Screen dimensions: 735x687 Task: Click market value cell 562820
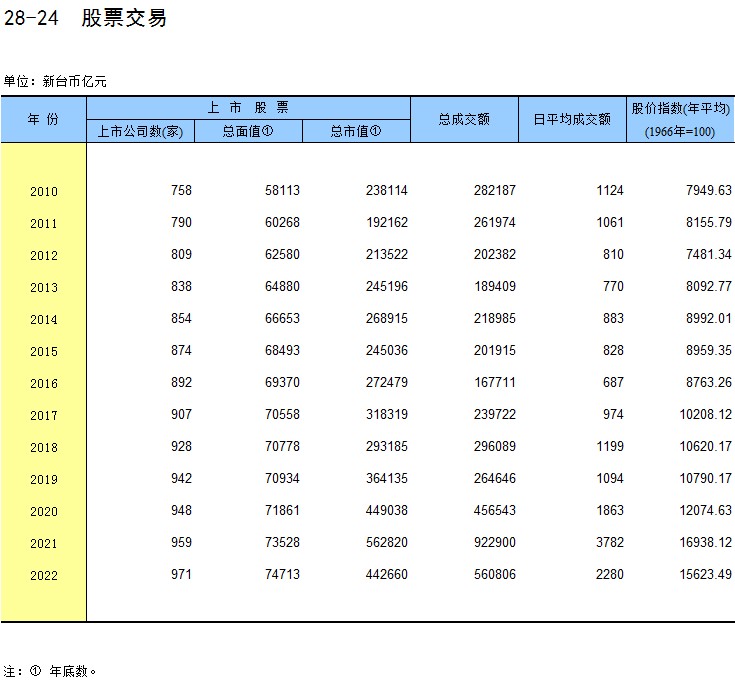(387, 542)
